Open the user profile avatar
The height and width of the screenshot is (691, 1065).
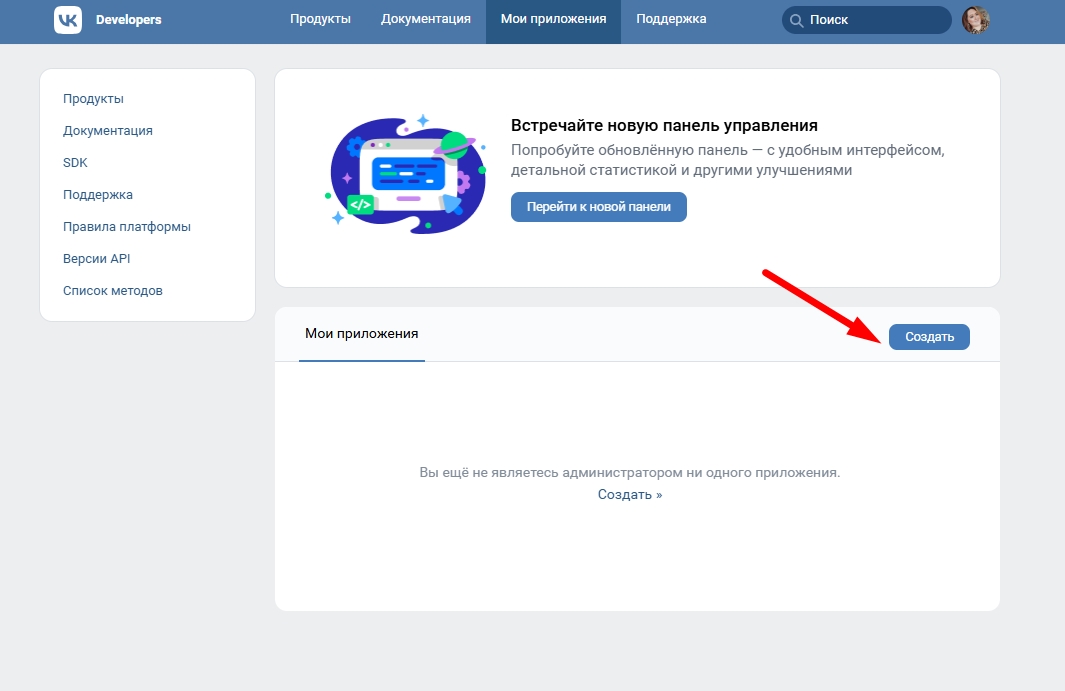click(x=975, y=20)
